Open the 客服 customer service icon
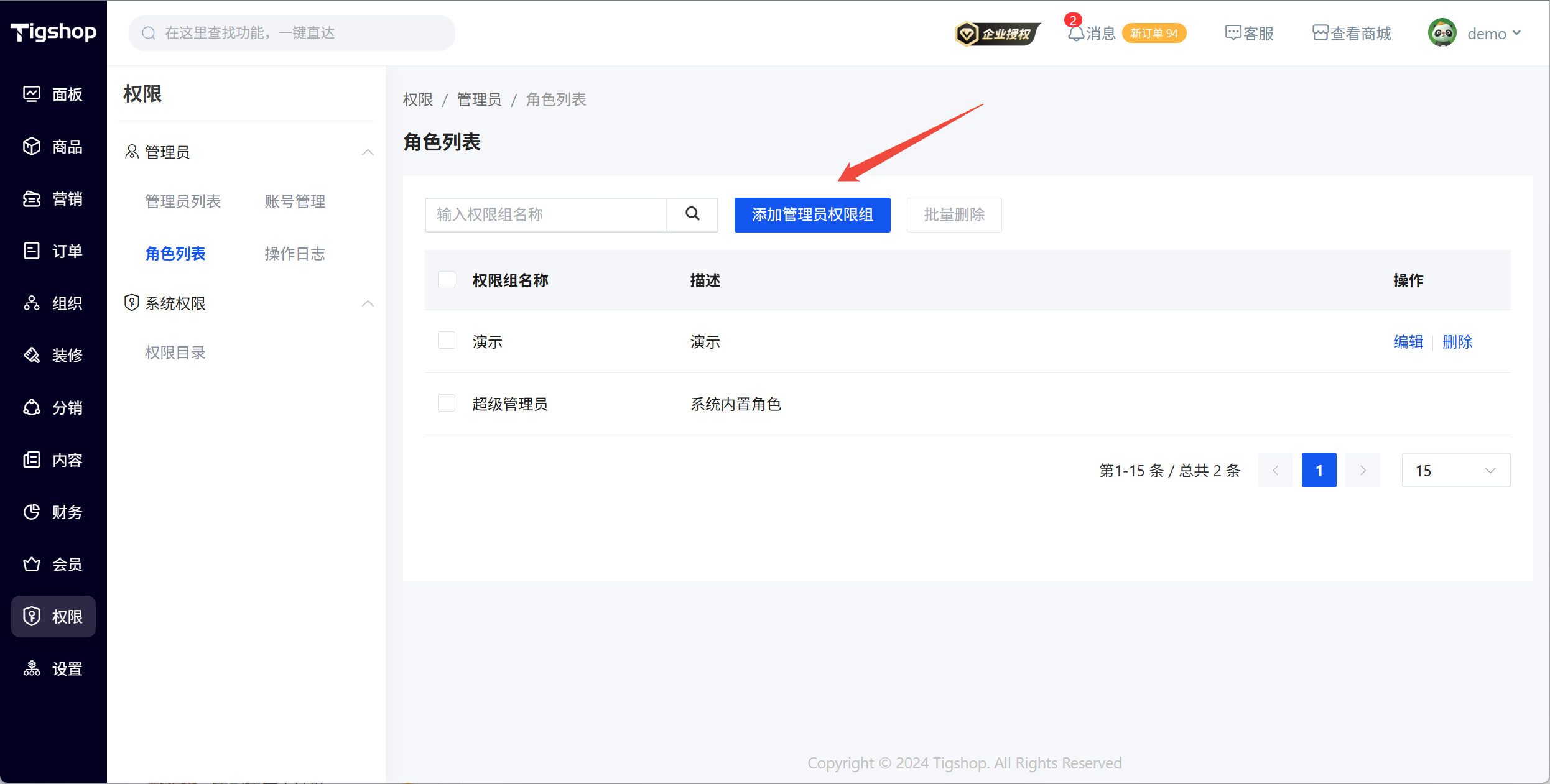Viewport: 1550px width, 784px height. pos(1233,33)
